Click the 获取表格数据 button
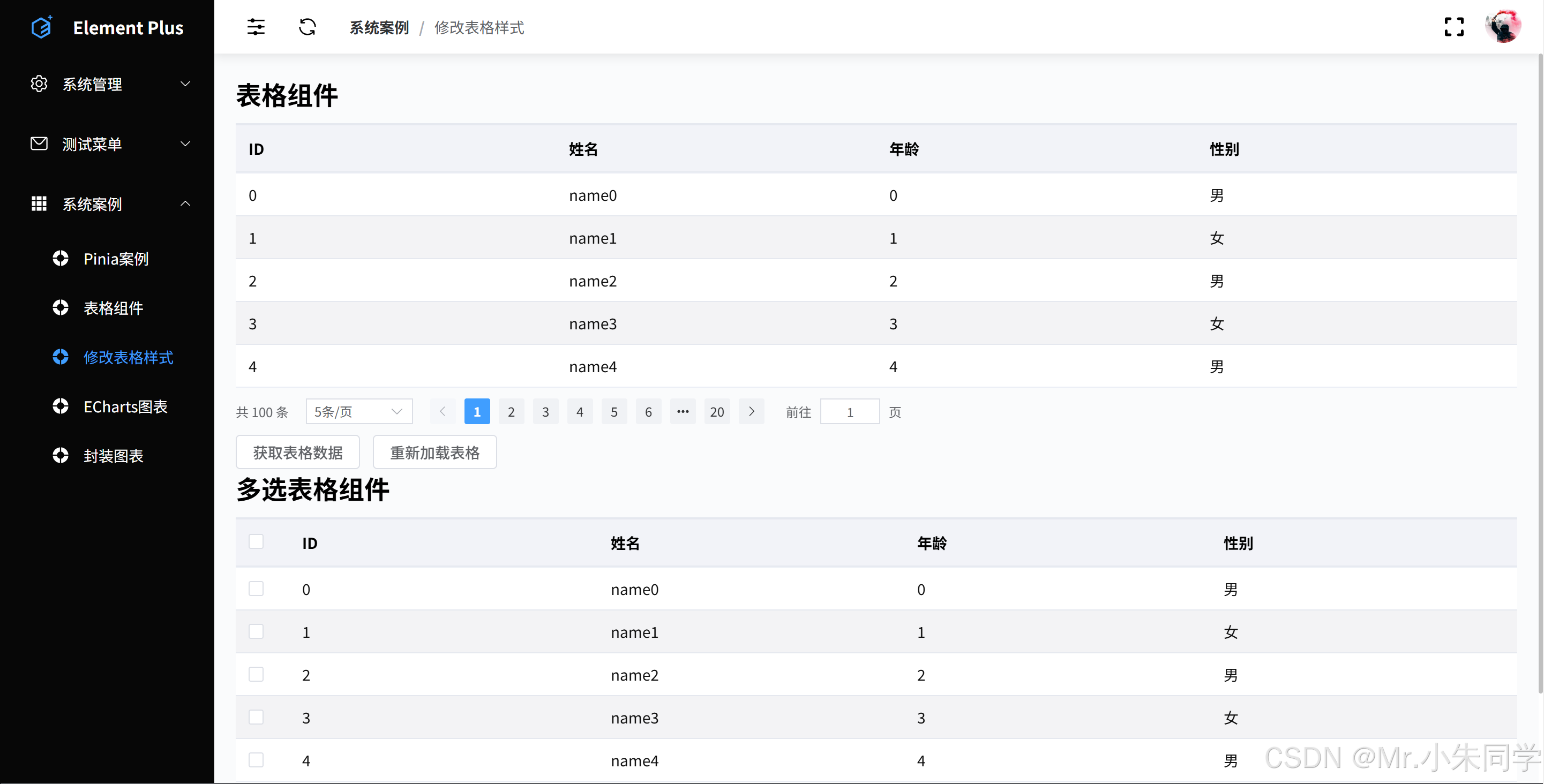 click(298, 452)
